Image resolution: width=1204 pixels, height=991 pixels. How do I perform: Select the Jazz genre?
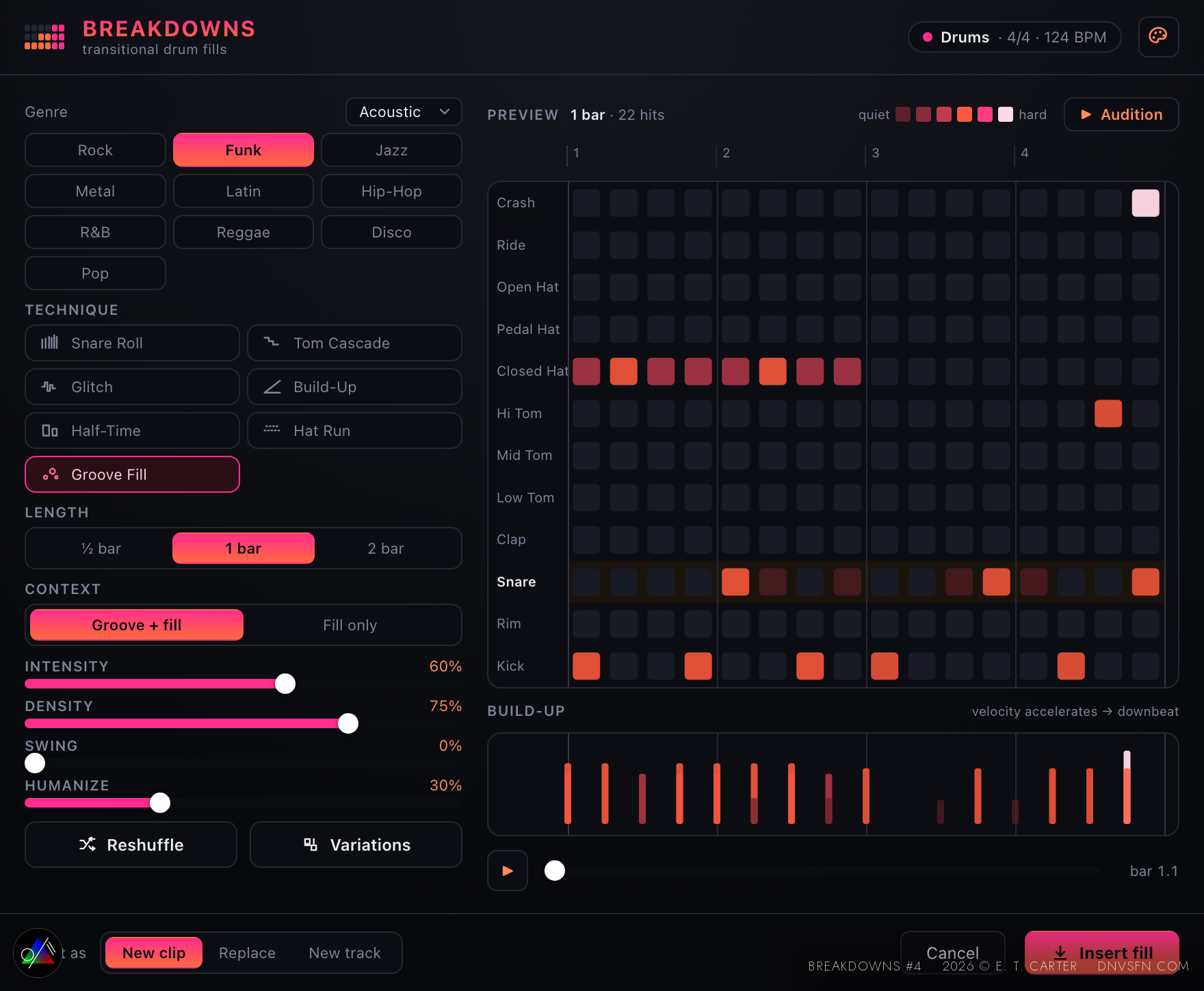(391, 150)
